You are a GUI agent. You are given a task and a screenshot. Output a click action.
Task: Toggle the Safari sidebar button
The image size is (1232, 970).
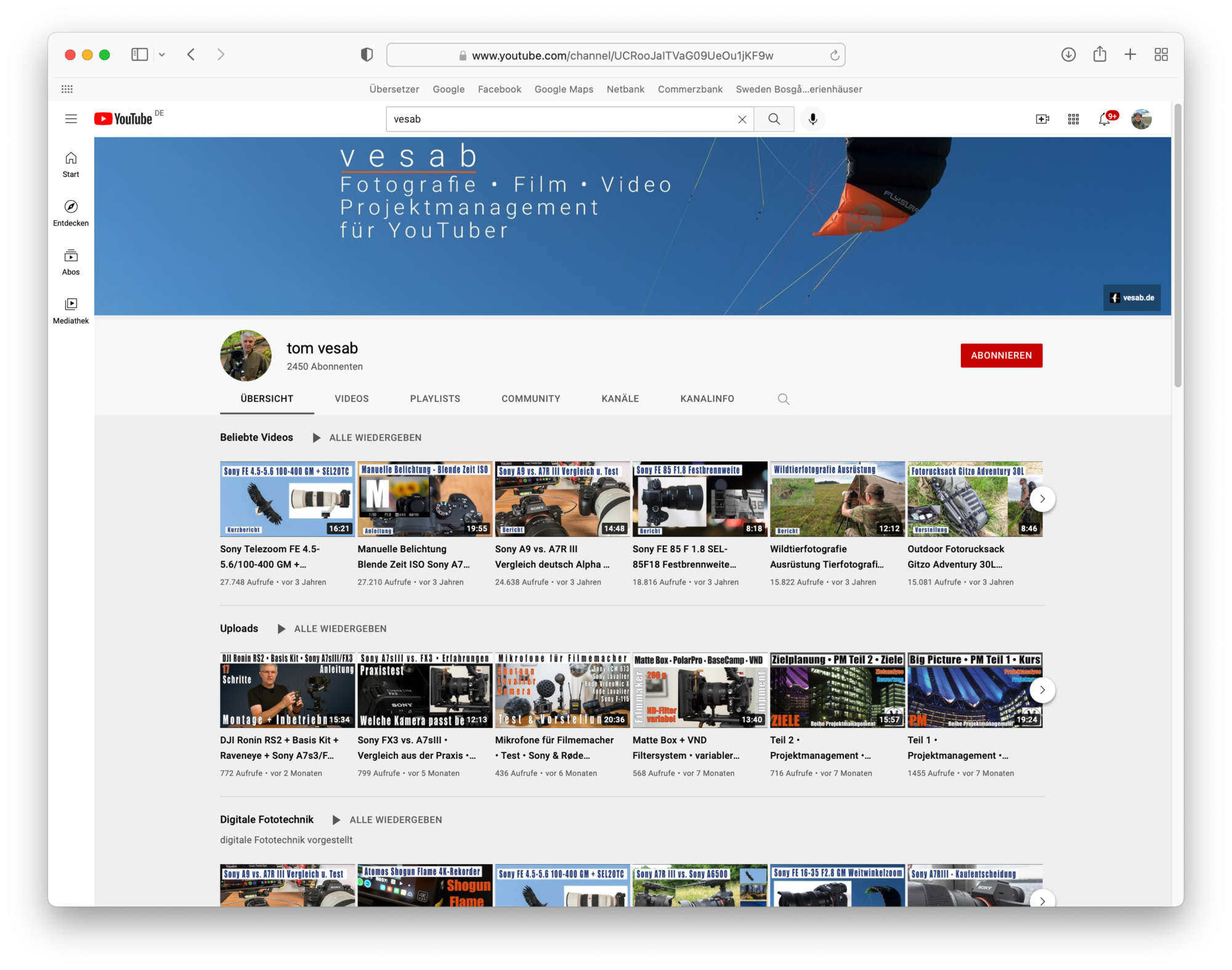140,55
